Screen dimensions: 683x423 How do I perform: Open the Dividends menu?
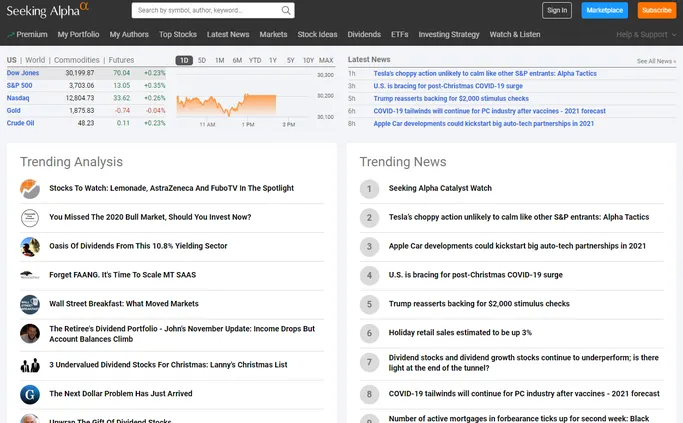[364, 34]
